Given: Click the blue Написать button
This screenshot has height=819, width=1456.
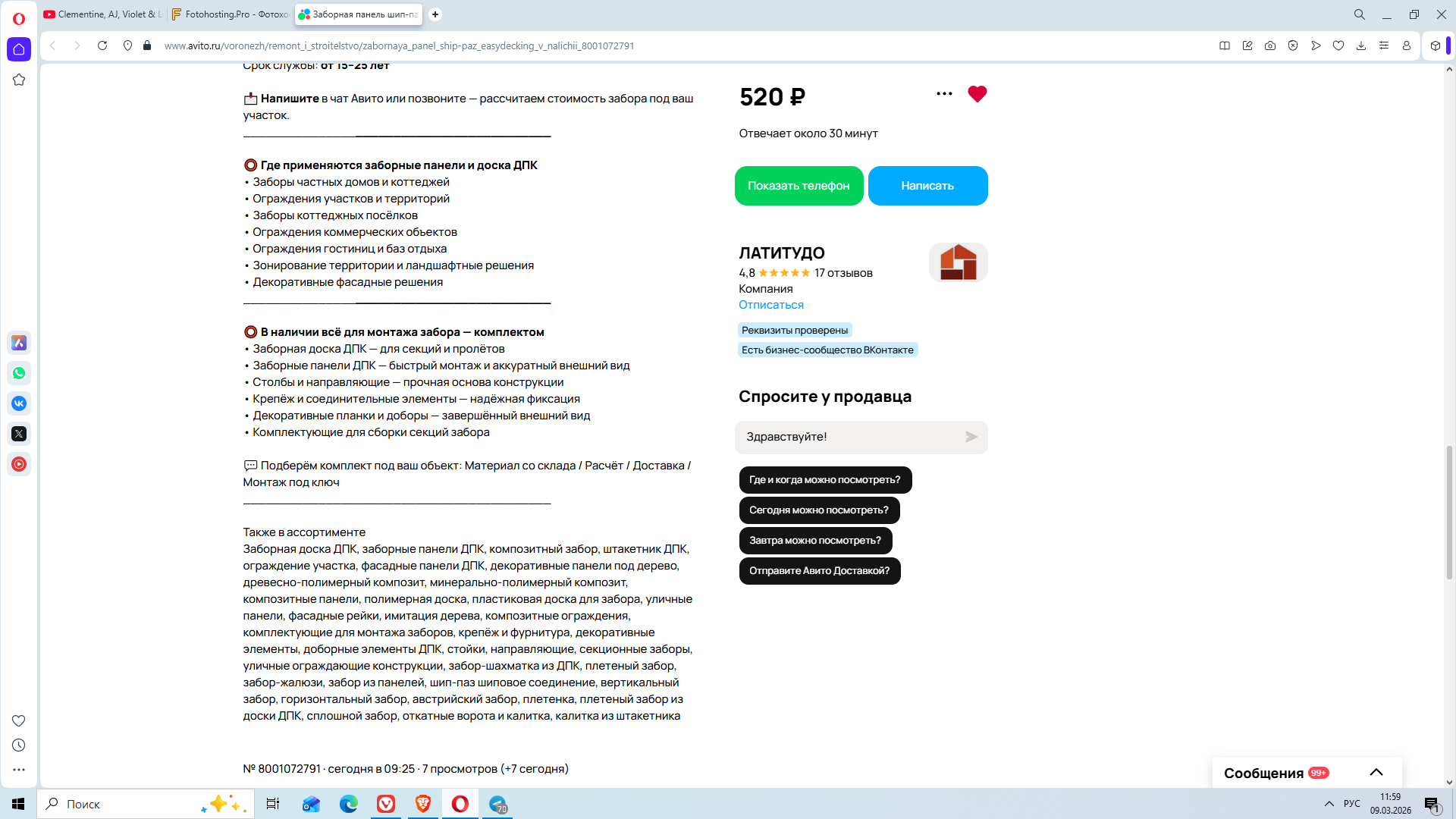Looking at the screenshot, I should (x=928, y=186).
